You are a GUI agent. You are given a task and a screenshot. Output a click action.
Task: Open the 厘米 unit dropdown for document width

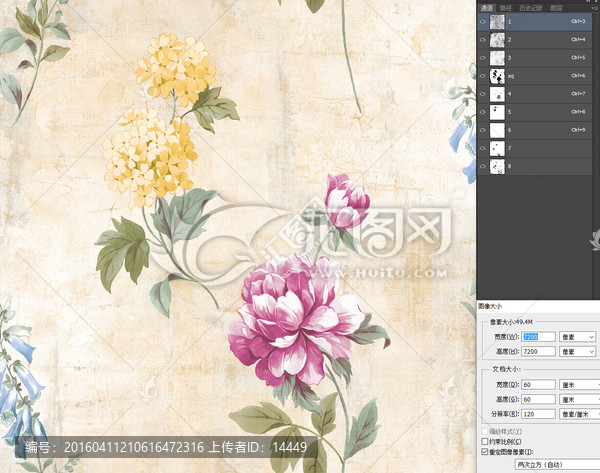click(579, 385)
